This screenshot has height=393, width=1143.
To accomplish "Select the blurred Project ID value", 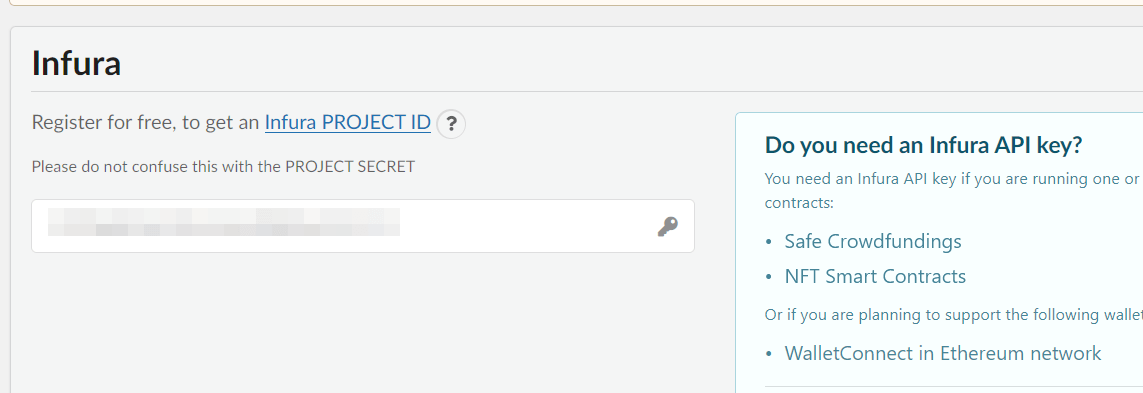I will pyautogui.click(x=224, y=222).
